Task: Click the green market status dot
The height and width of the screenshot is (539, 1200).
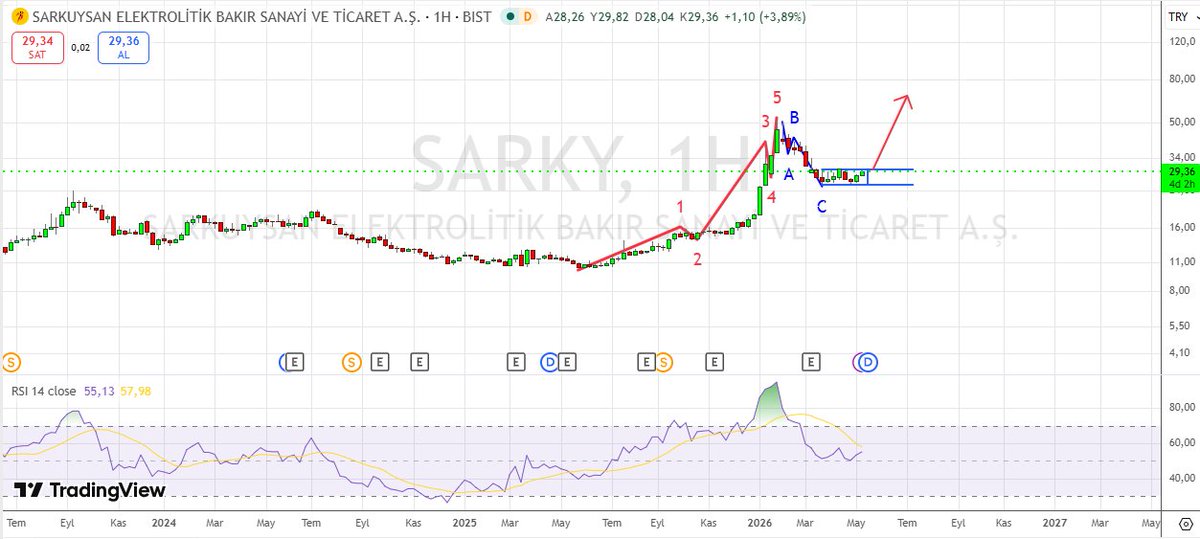Action: click(511, 17)
